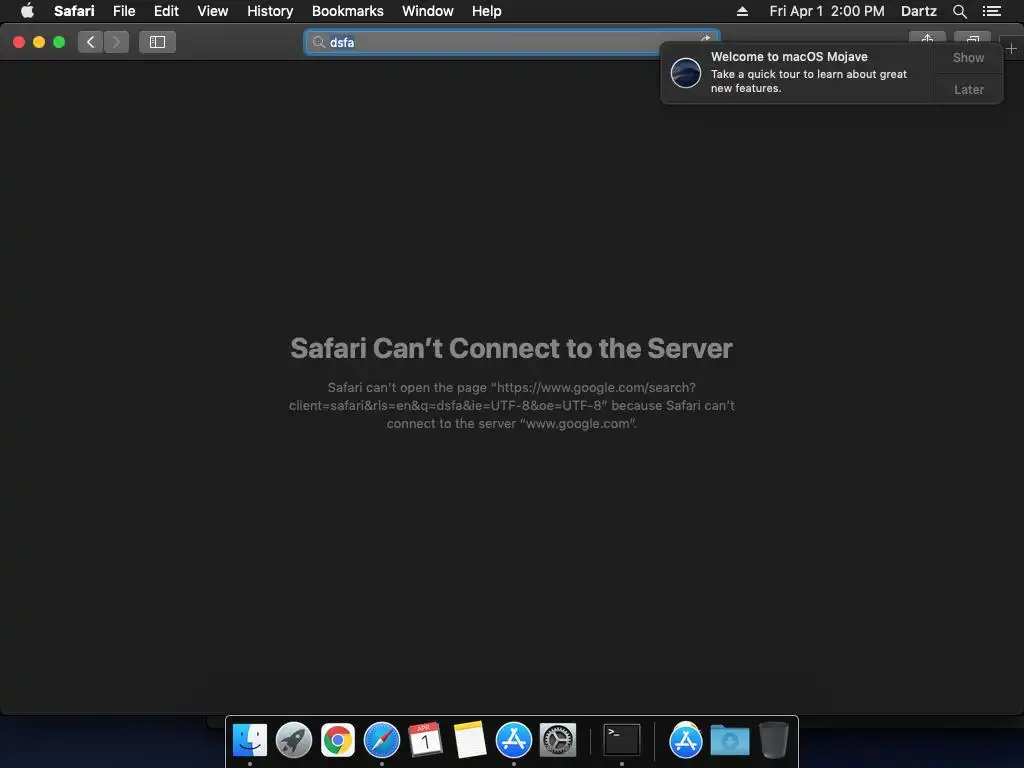Open the Downloads folder in Dock

click(x=729, y=740)
